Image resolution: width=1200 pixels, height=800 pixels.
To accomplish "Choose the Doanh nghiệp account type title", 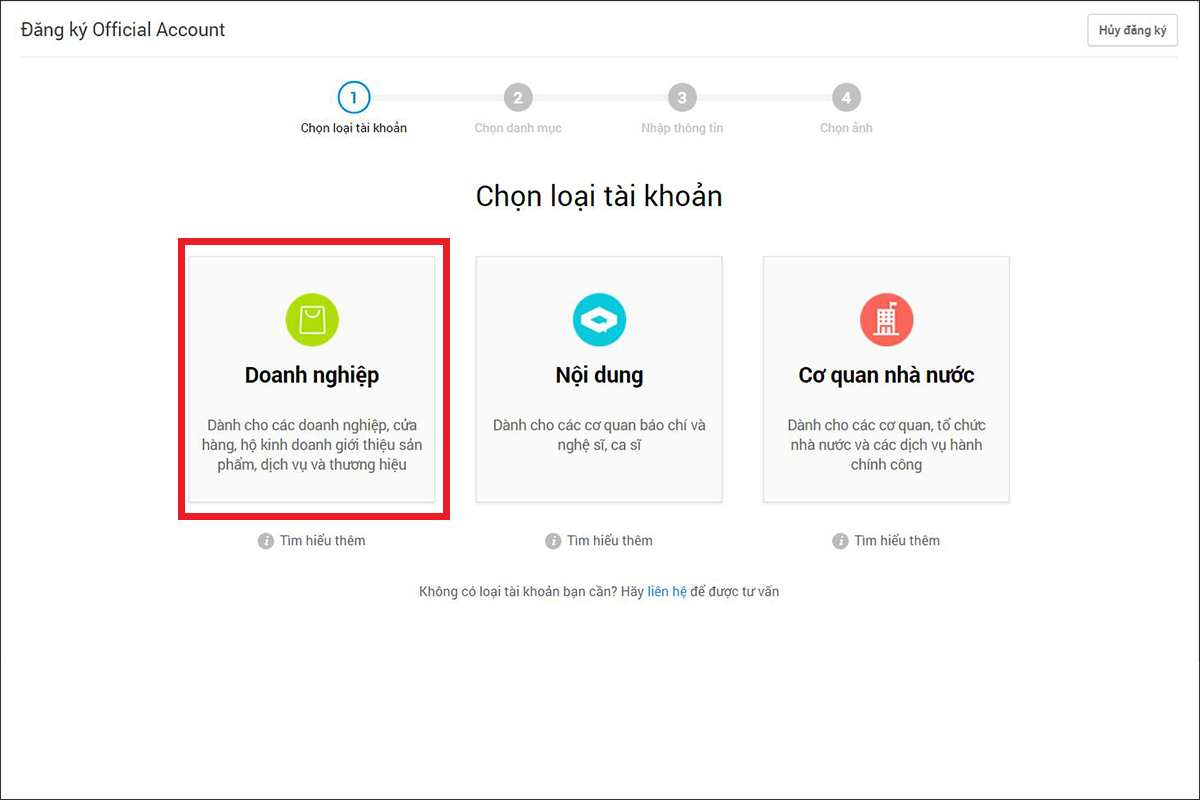I will pos(312,377).
